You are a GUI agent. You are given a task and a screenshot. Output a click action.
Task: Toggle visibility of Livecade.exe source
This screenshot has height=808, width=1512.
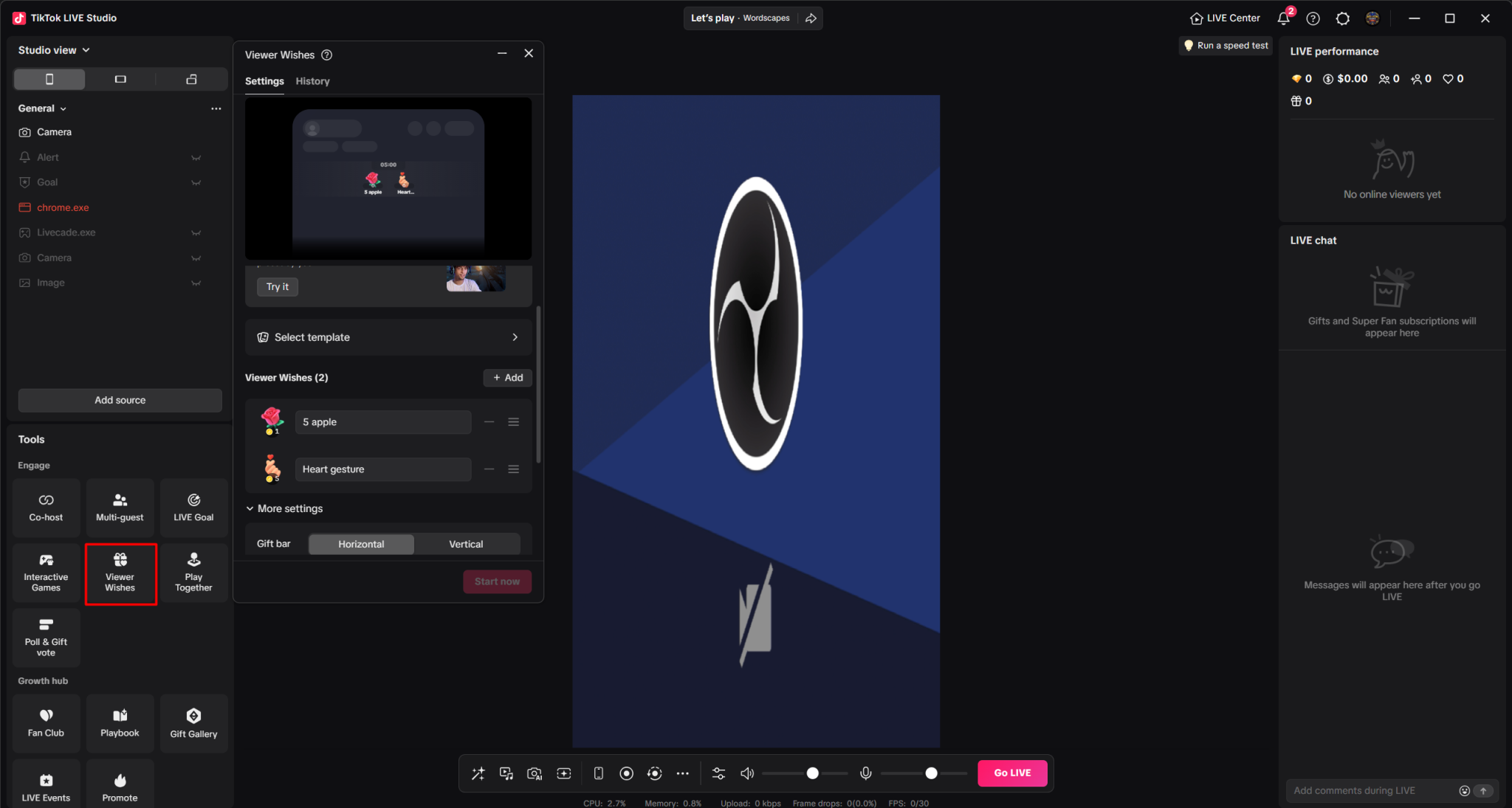pyautogui.click(x=196, y=232)
